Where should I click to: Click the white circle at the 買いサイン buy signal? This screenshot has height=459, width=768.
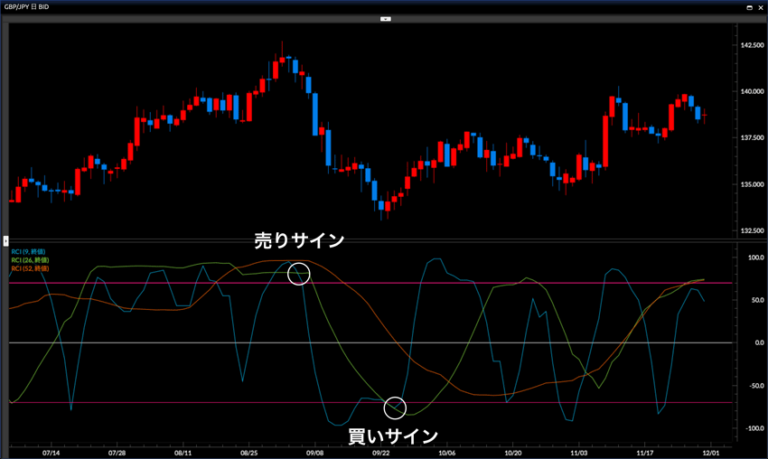pos(395,407)
